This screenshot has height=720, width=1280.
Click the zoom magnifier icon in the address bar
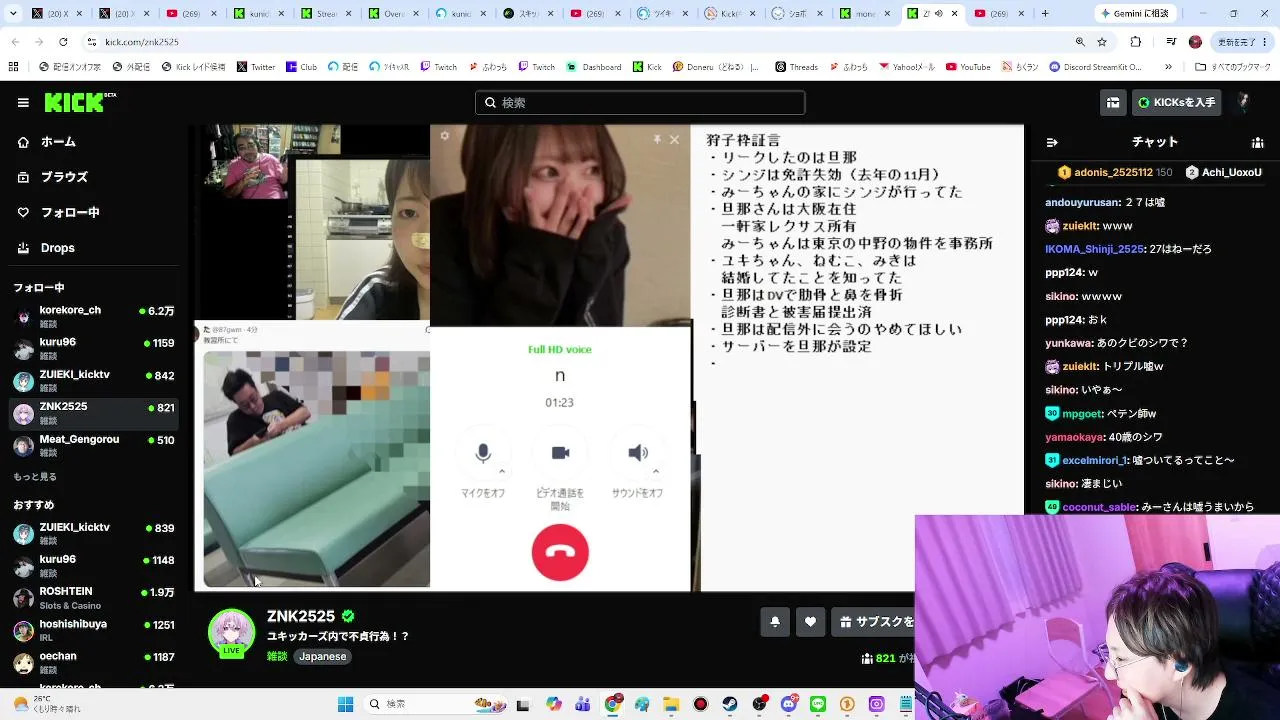tap(1080, 42)
